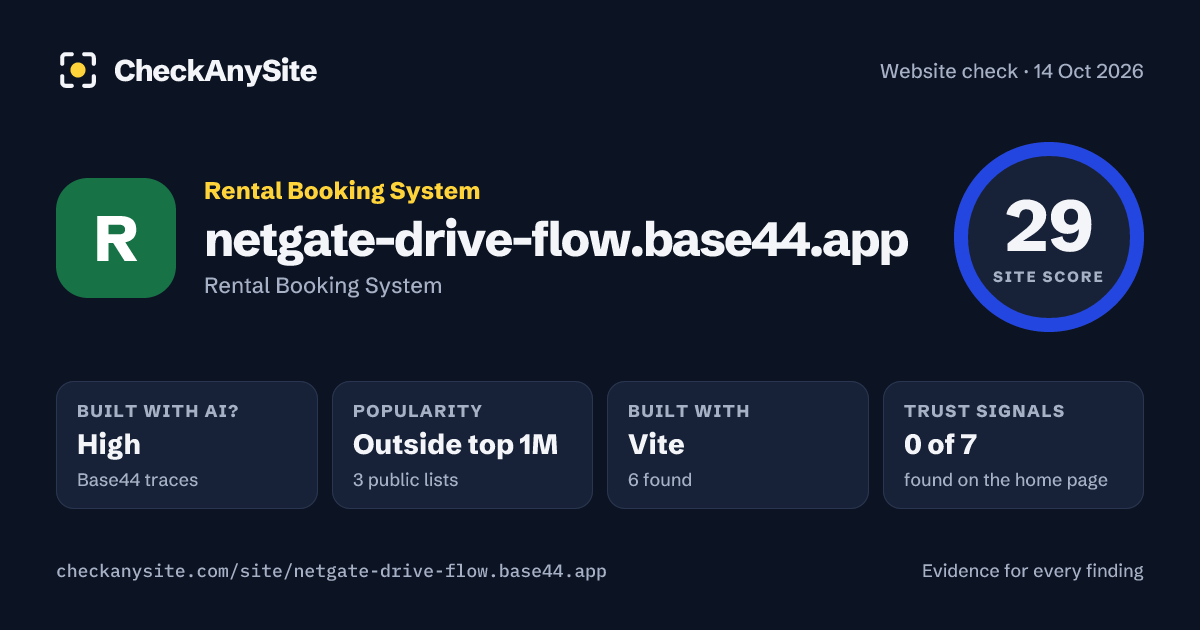Click the green R site icon

point(116,238)
